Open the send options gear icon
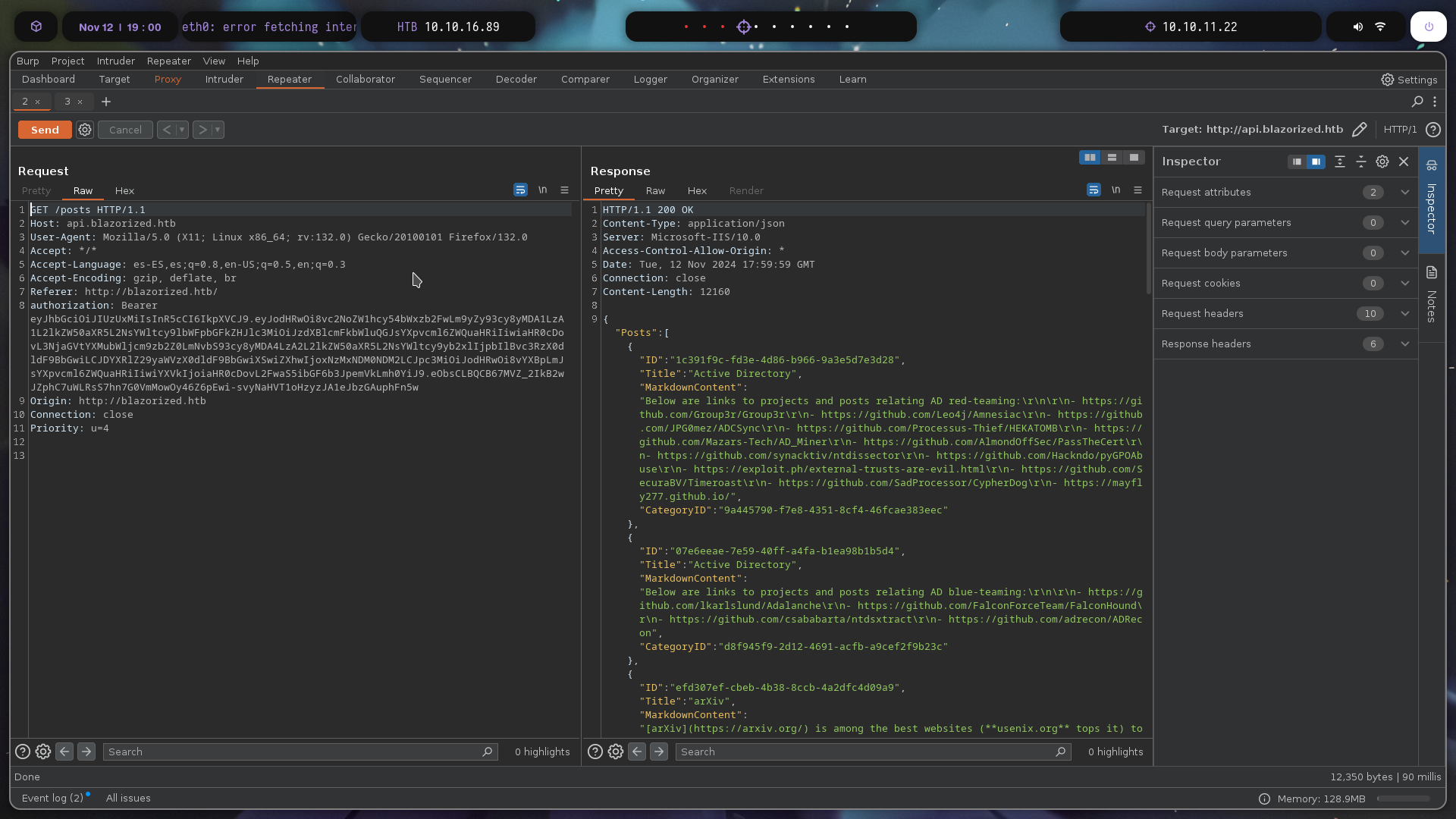 coord(85,130)
